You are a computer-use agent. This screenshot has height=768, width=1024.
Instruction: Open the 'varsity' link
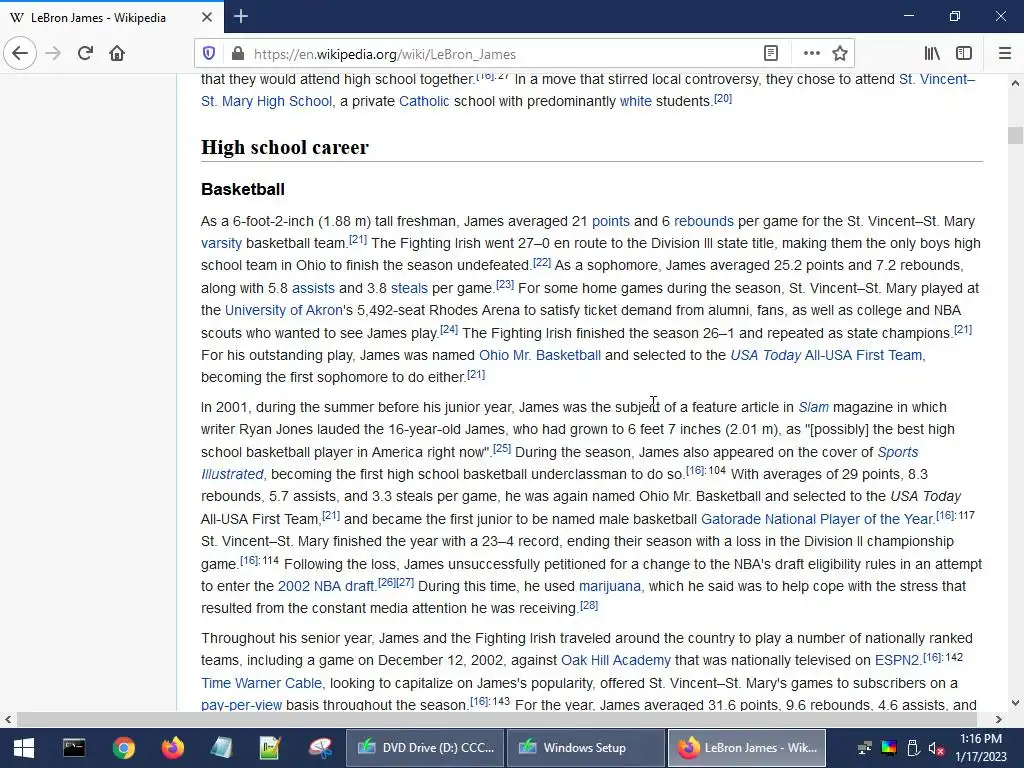221,244
